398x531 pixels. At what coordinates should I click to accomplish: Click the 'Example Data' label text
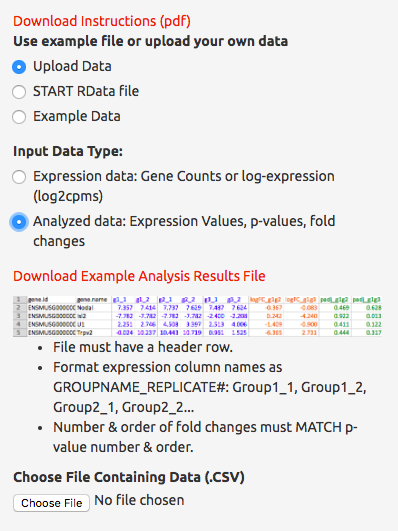[x=77, y=116]
